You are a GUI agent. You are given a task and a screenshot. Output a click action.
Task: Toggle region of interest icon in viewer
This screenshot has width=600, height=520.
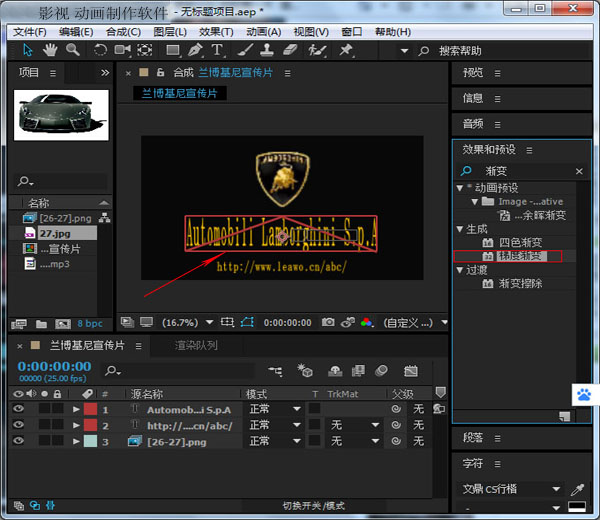tap(227, 322)
